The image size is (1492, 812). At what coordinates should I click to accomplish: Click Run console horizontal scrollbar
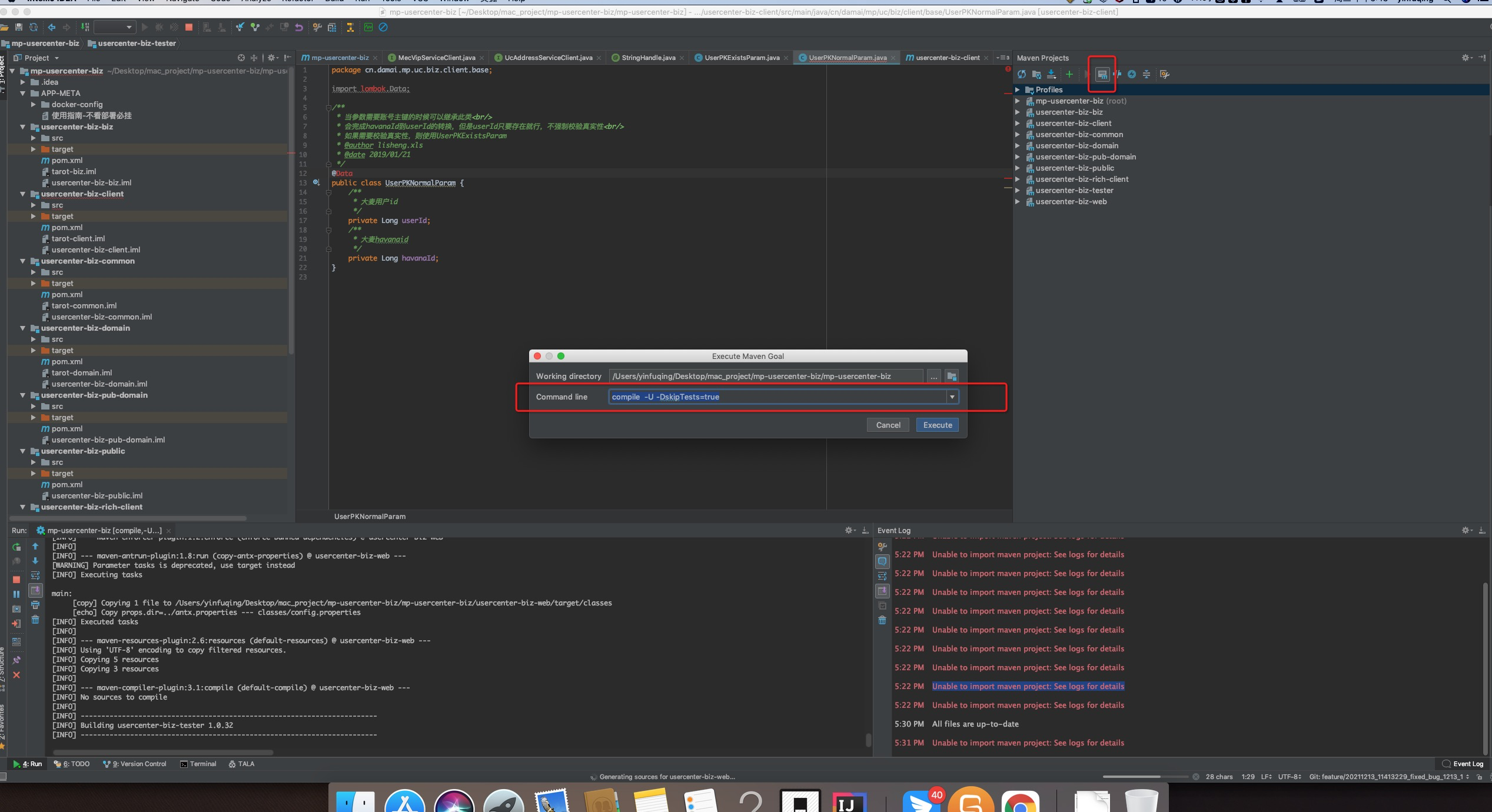(162, 752)
